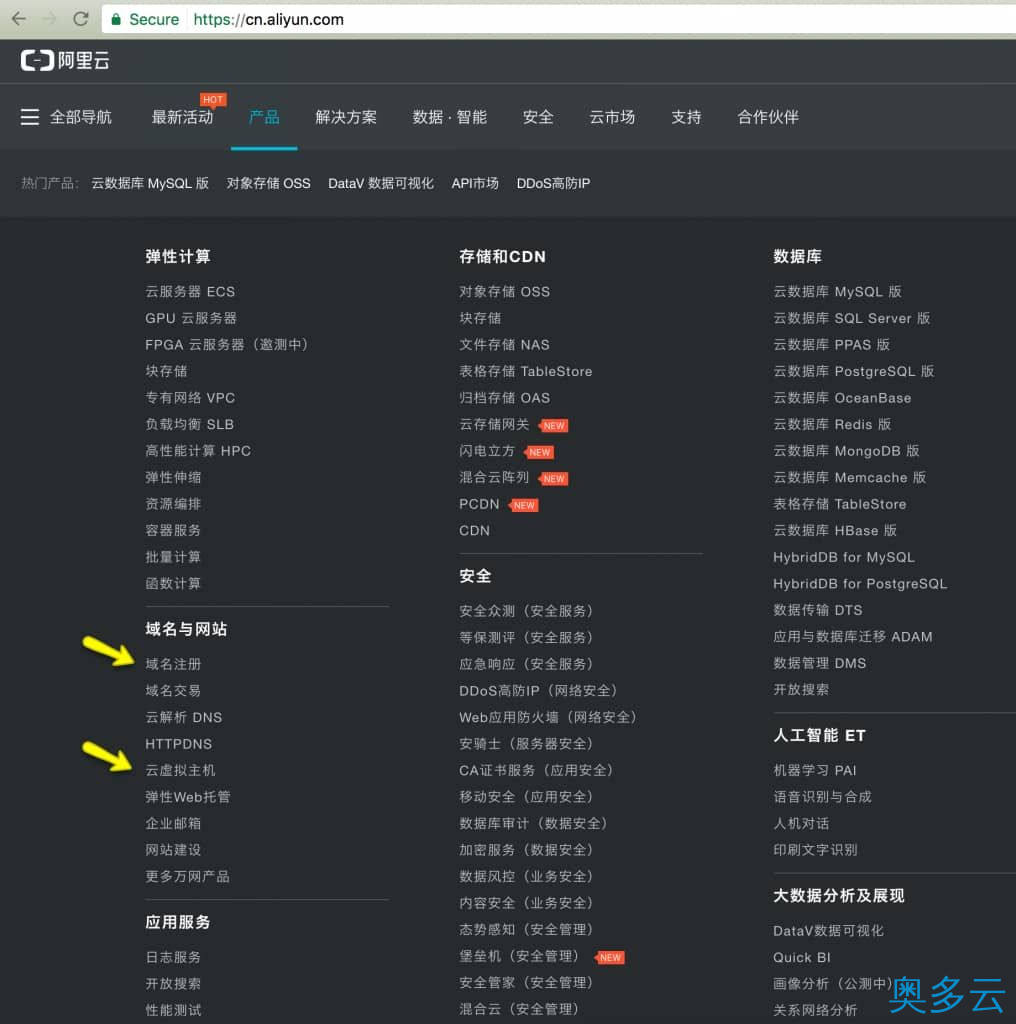The width and height of the screenshot is (1016, 1024).
Task: Open CDN link
Action: click(x=474, y=531)
